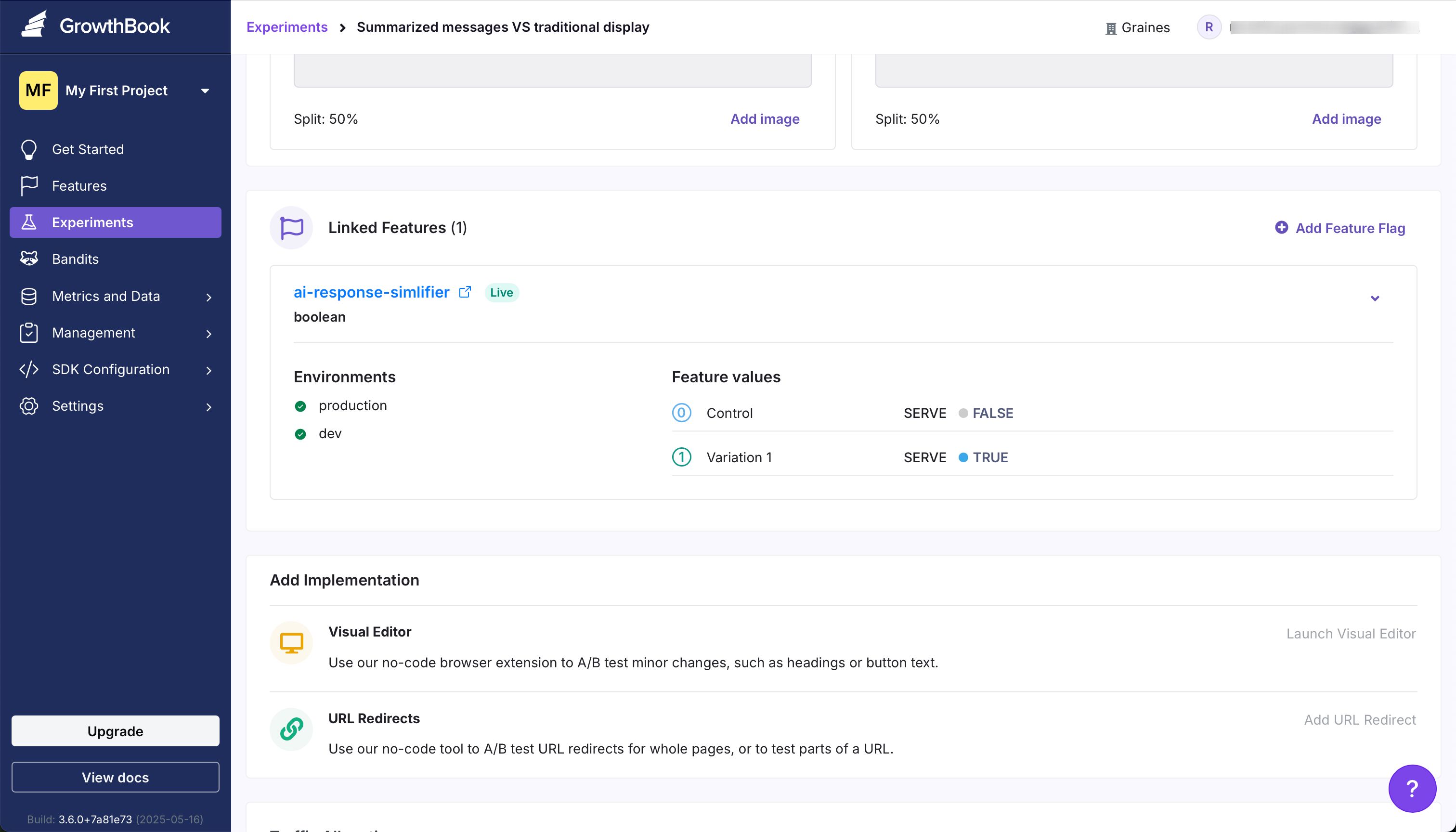Click the Graines organization building icon
Viewport: 1456px width, 832px height.
1111,28
